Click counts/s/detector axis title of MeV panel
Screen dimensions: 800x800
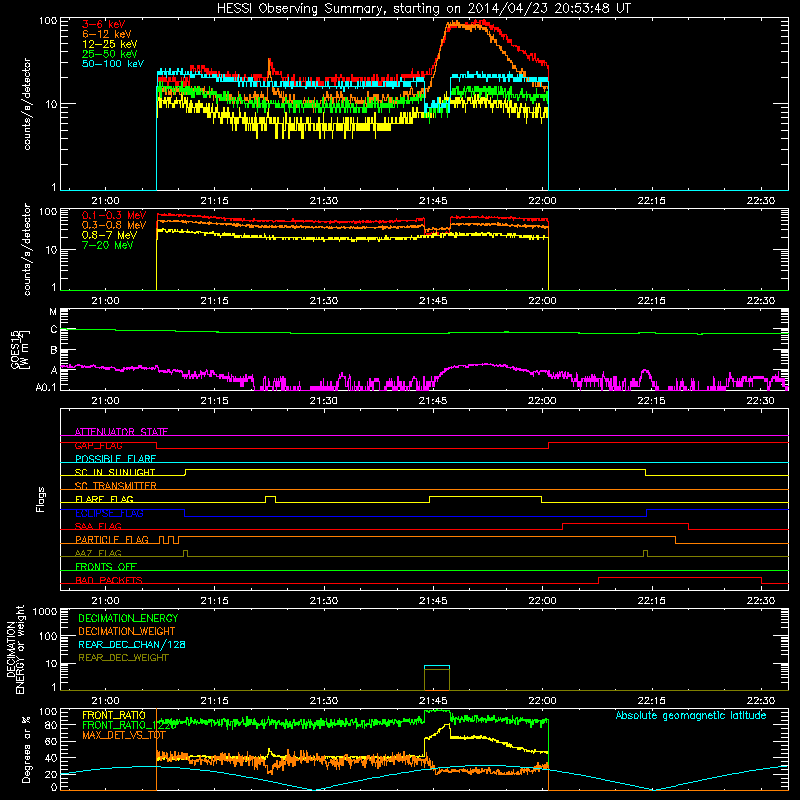[x=27, y=249]
